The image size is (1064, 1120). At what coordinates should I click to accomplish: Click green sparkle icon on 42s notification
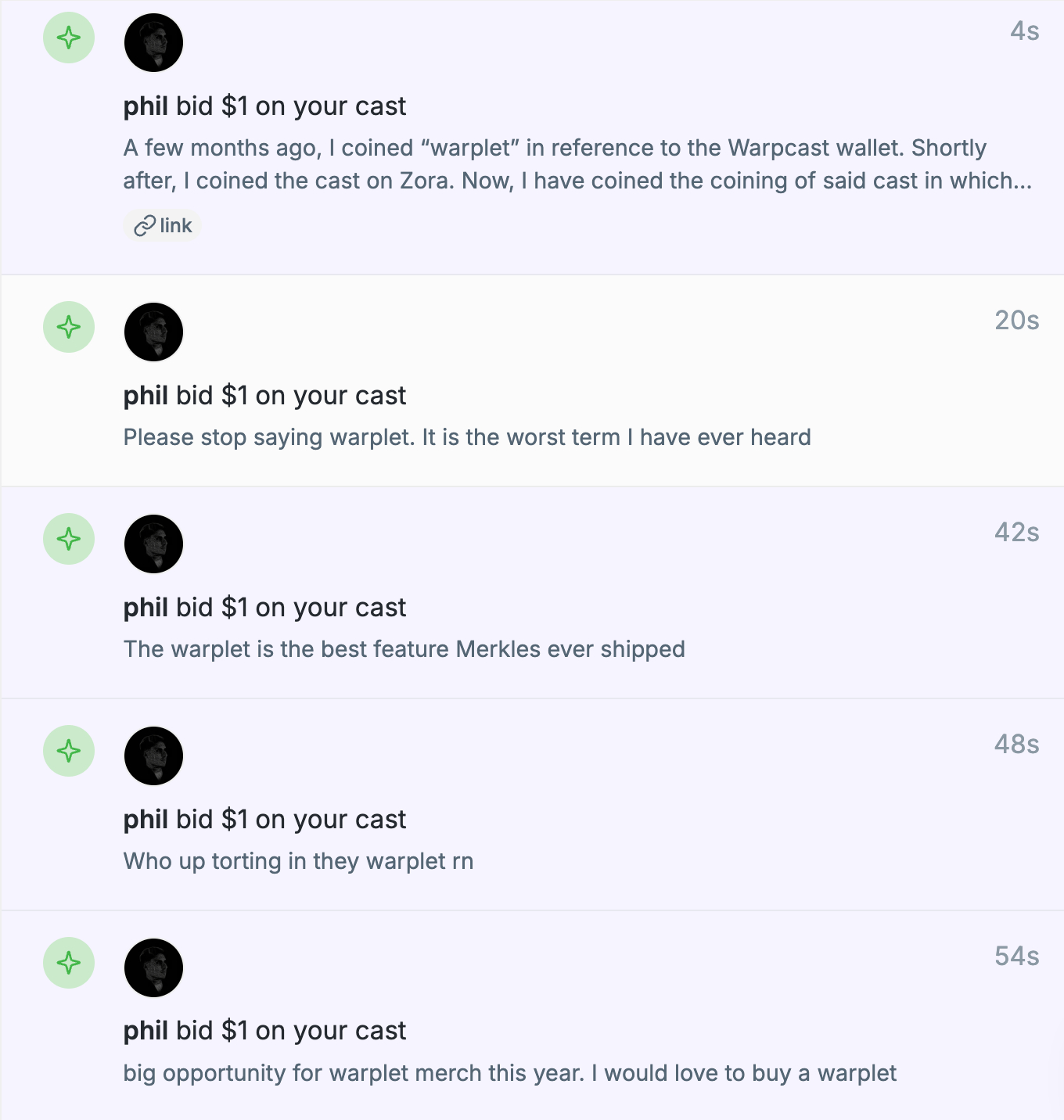point(69,539)
